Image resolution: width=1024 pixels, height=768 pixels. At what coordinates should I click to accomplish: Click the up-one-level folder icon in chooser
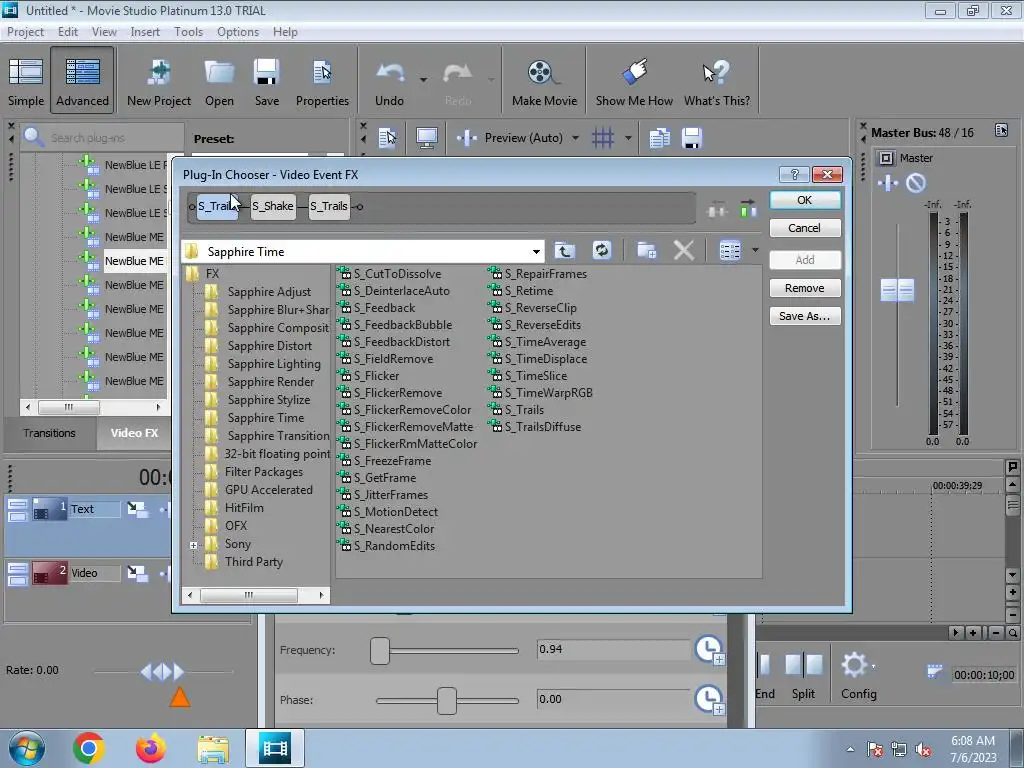click(565, 250)
